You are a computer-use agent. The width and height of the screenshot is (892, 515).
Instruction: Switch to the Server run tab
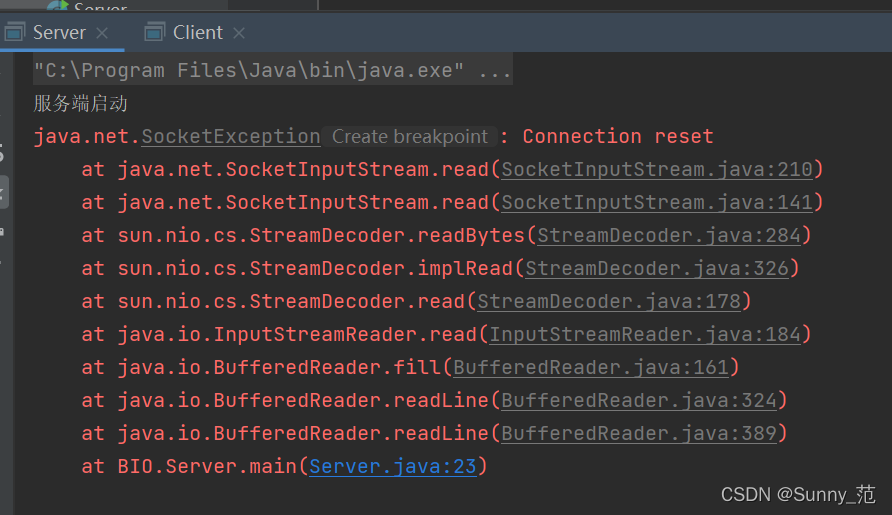59,32
